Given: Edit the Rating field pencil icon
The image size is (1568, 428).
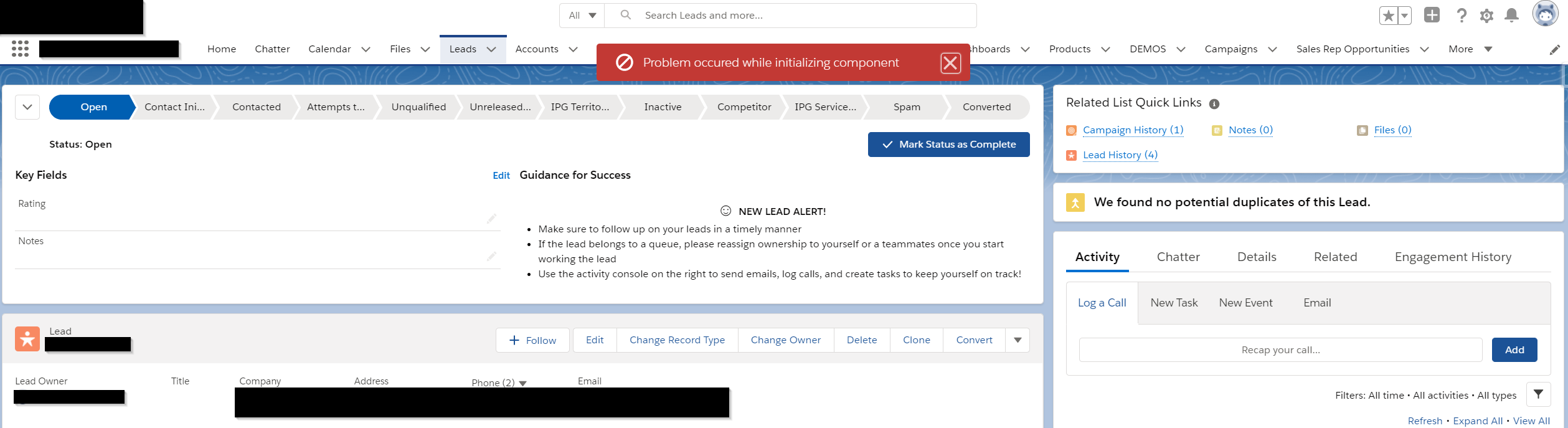Looking at the screenshot, I should click(491, 218).
